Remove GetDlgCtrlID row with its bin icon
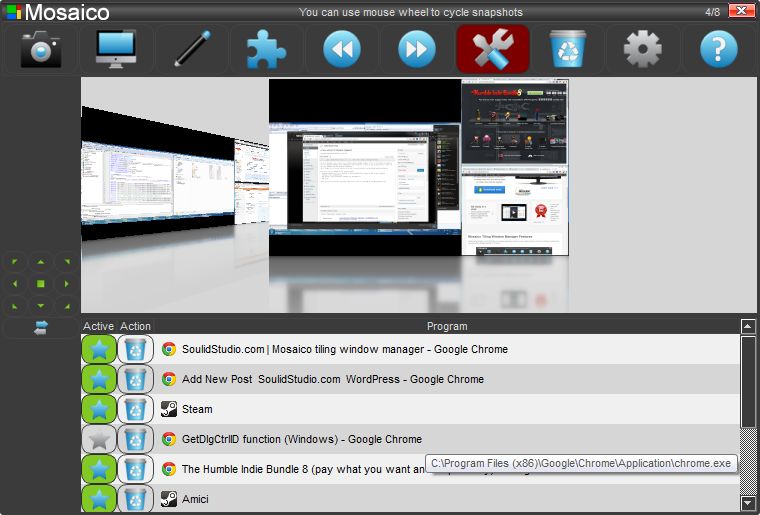 click(135, 439)
